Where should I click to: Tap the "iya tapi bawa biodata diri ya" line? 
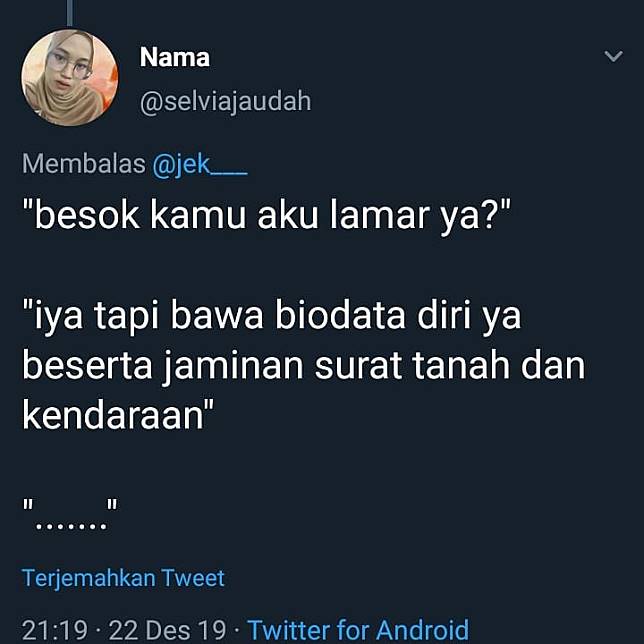pyautogui.click(x=271, y=316)
